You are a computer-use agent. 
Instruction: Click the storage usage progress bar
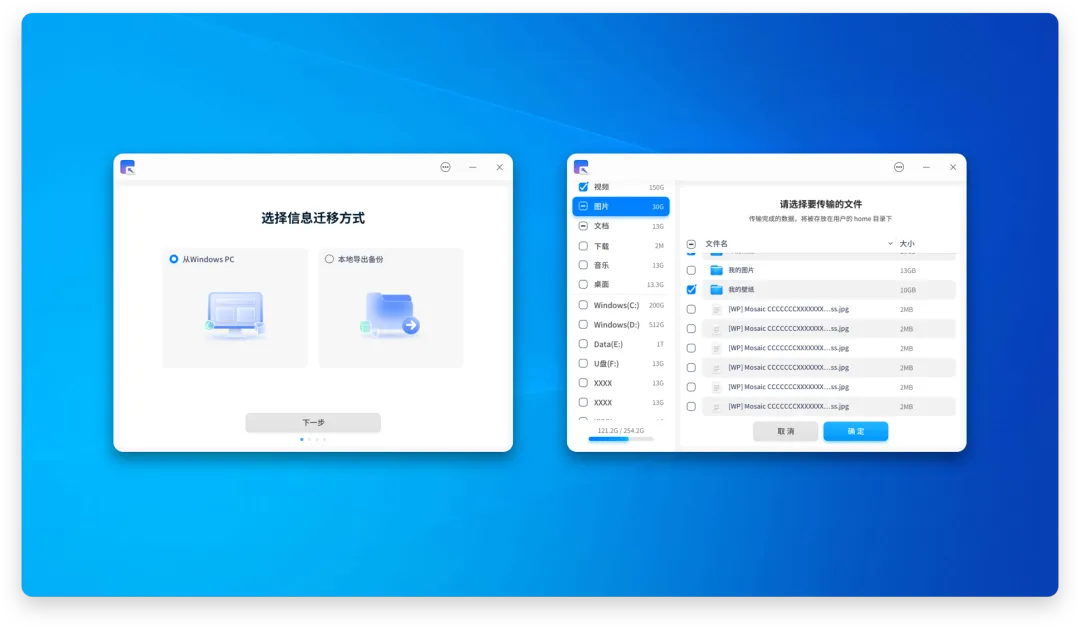[x=621, y=439]
